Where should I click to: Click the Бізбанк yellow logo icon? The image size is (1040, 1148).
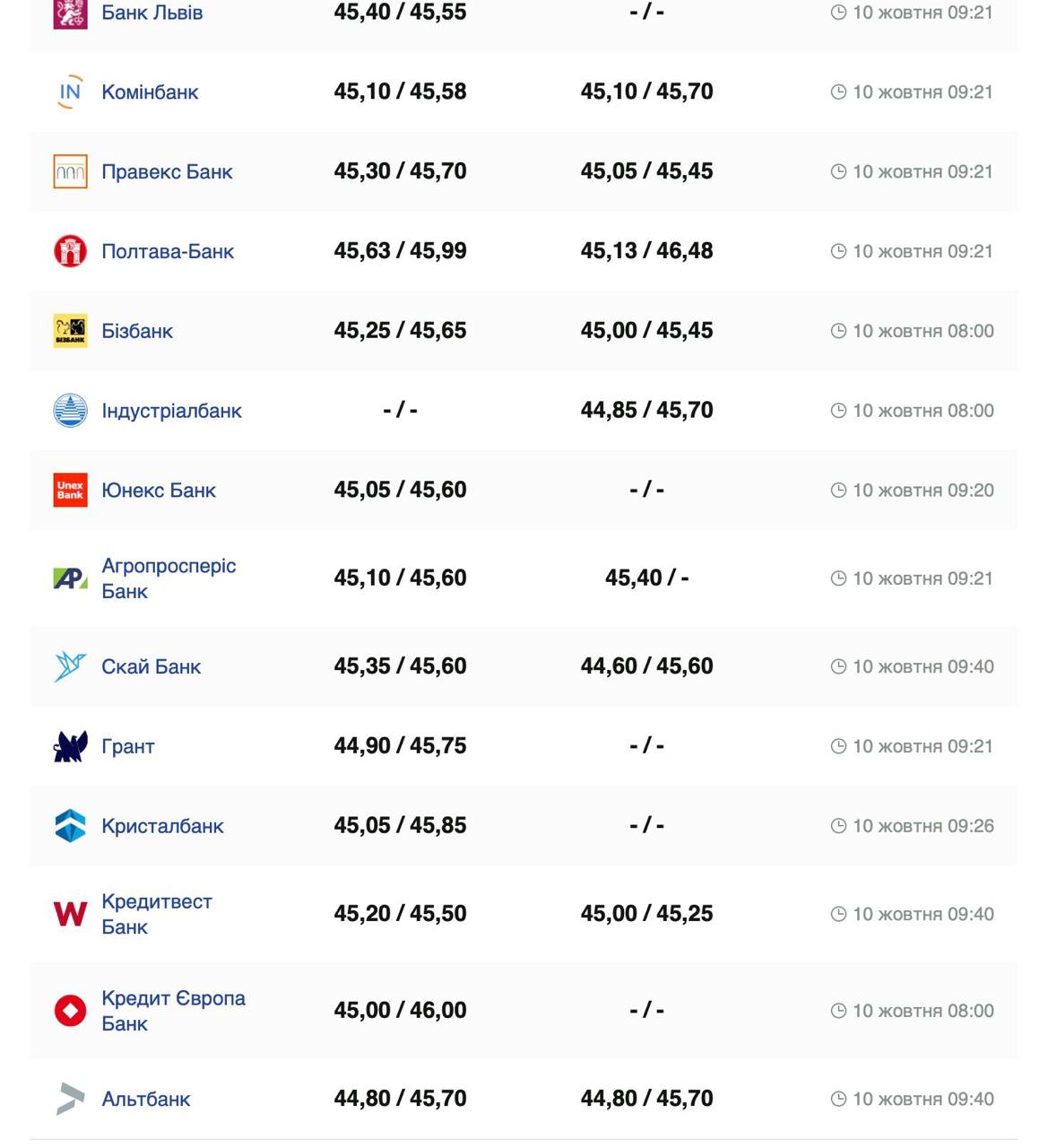pos(70,331)
